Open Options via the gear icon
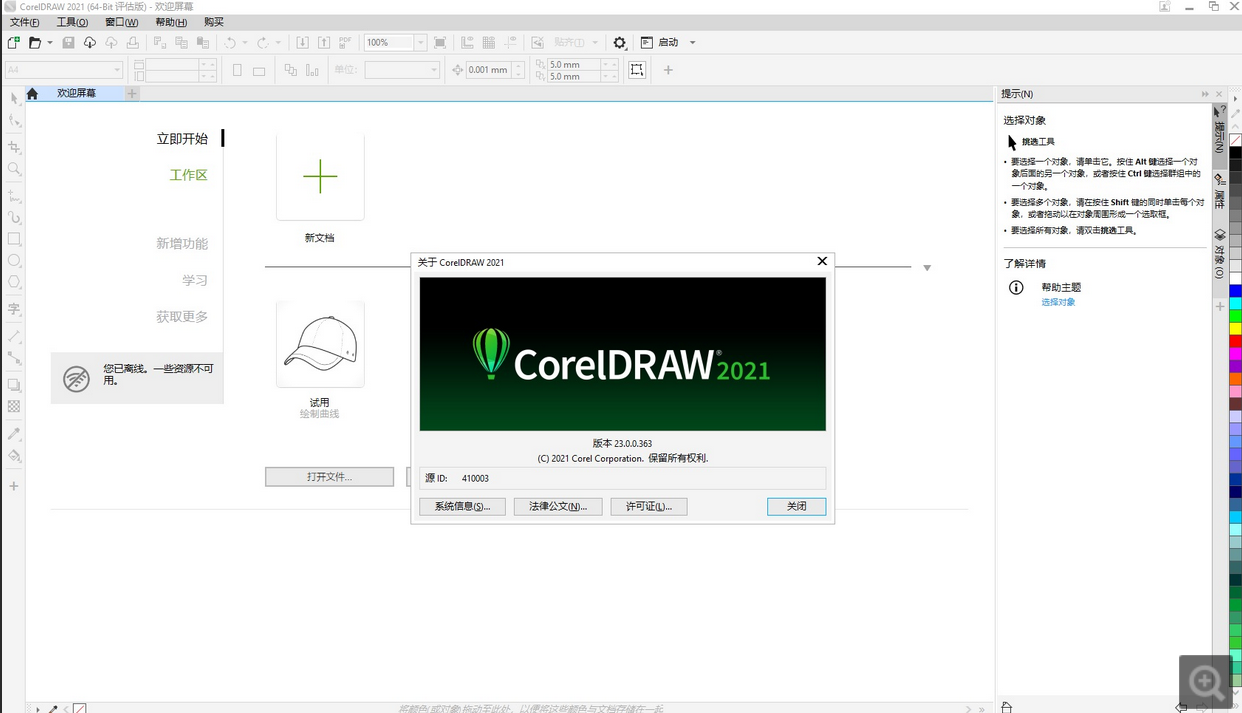The width and height of the screenshot is (1242, 713). pyautogui.click(x=620, y=42)
